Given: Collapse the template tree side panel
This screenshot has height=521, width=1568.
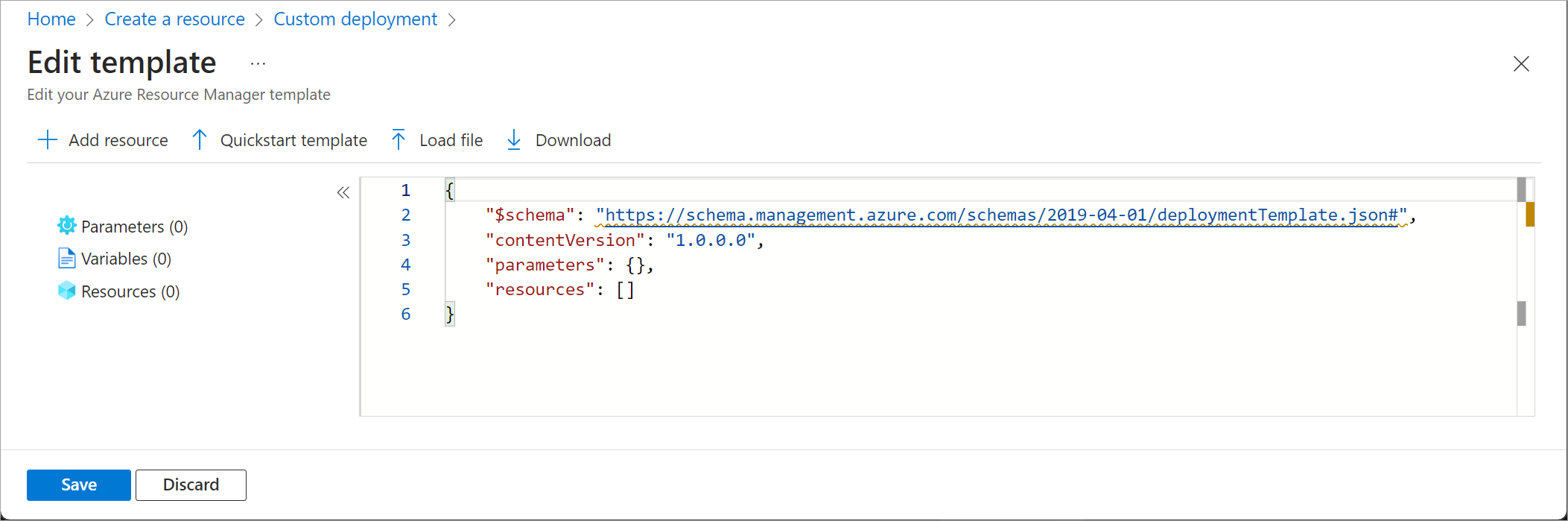Looking at the screenshot, I should click(x=343, y=193).
